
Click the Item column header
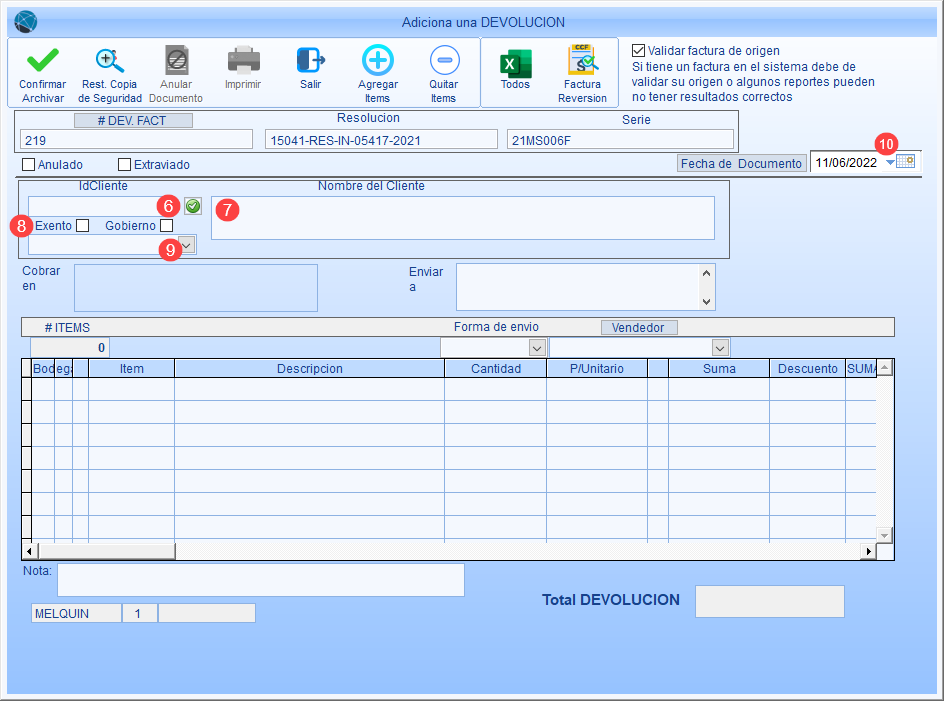click(x=131, y=369)
